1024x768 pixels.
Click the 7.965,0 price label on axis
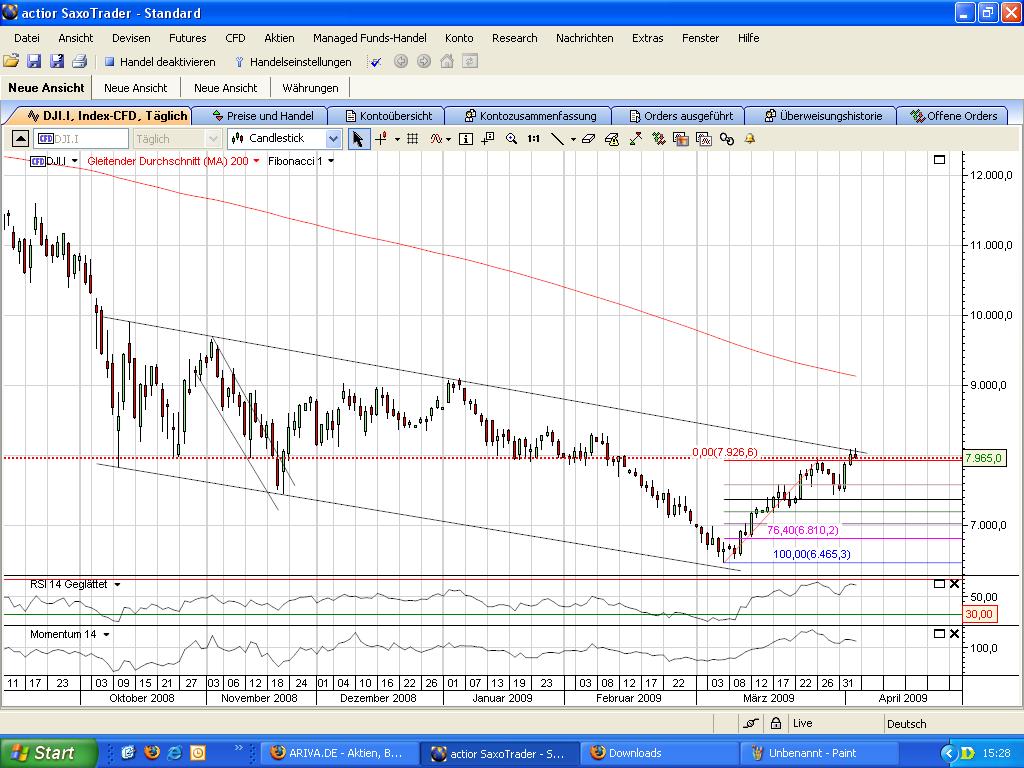pos(984,458)
